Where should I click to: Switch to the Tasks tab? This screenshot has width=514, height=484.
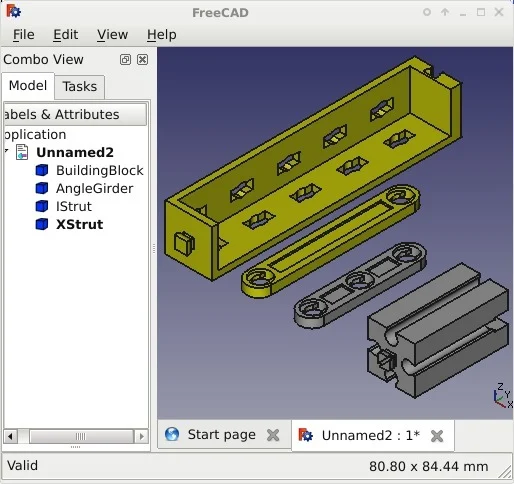coord(80,87)
